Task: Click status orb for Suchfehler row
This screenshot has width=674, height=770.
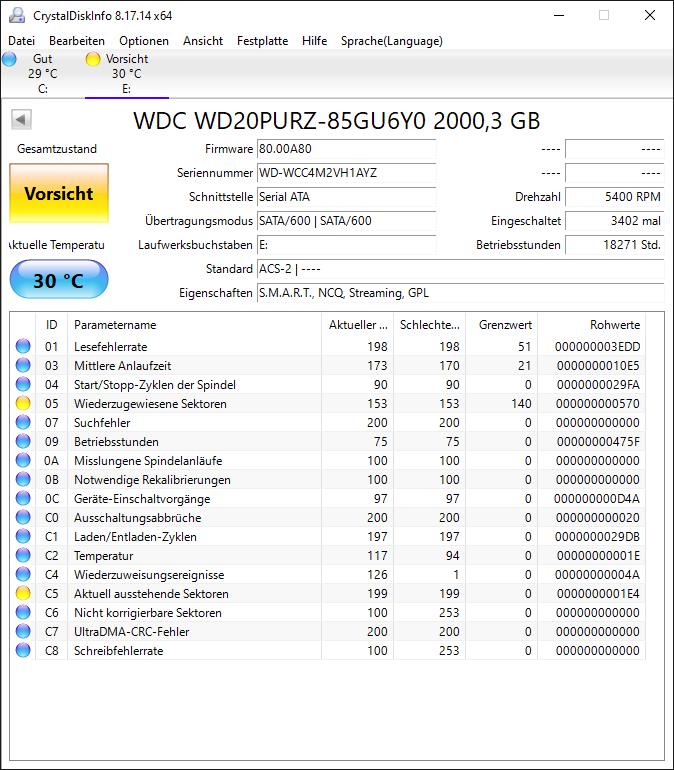Action: pyautogui.click(x=23, y=422)
